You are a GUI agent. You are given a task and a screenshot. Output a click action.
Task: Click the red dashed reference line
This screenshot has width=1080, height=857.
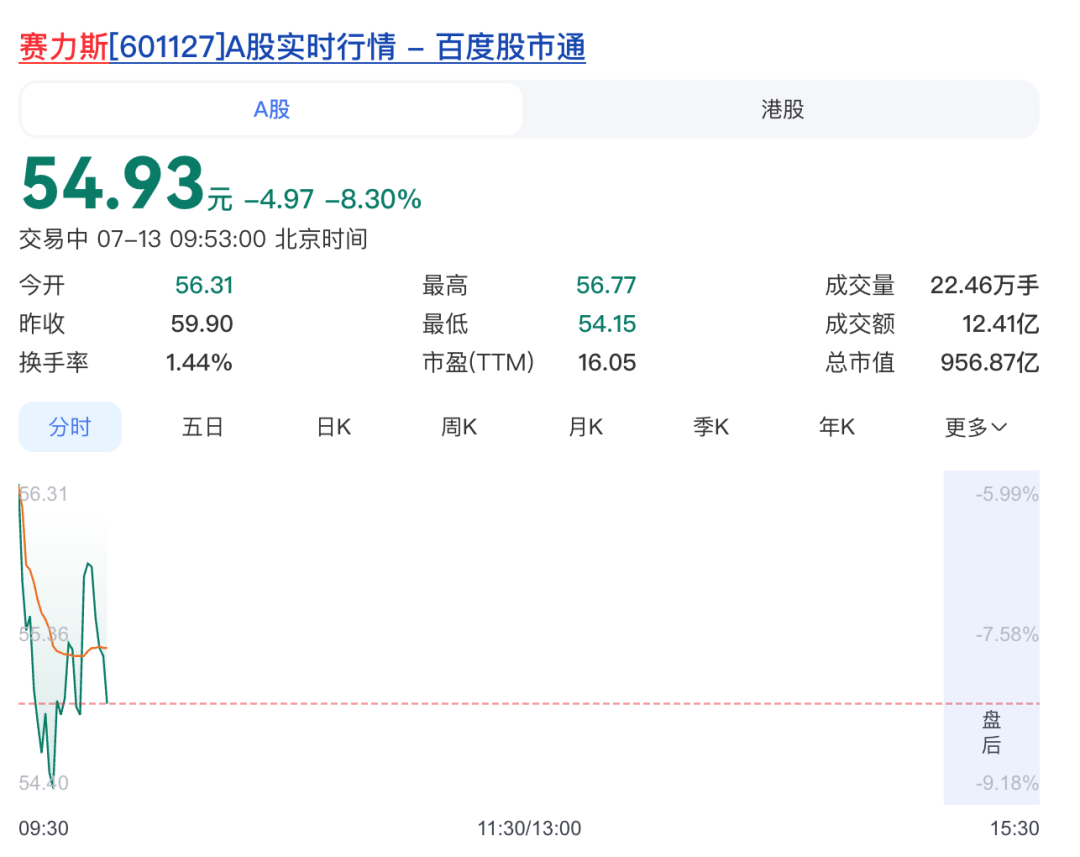529,703
